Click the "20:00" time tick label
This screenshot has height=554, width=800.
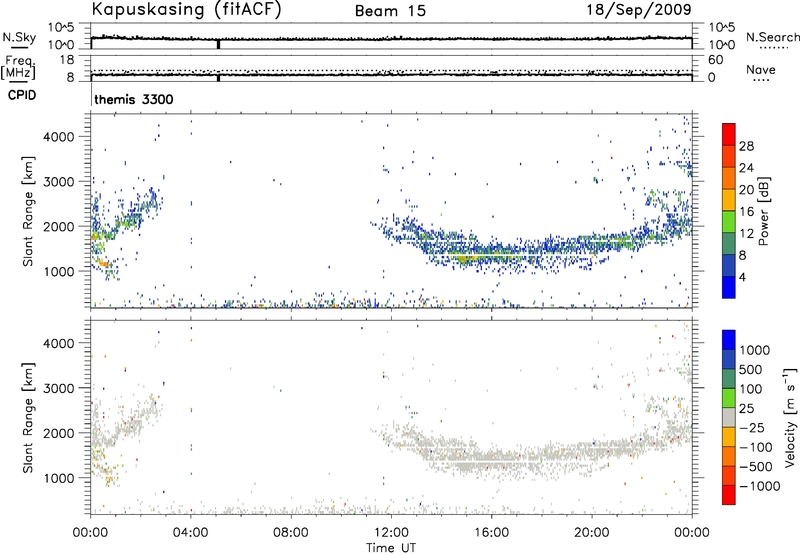(592, 533)
